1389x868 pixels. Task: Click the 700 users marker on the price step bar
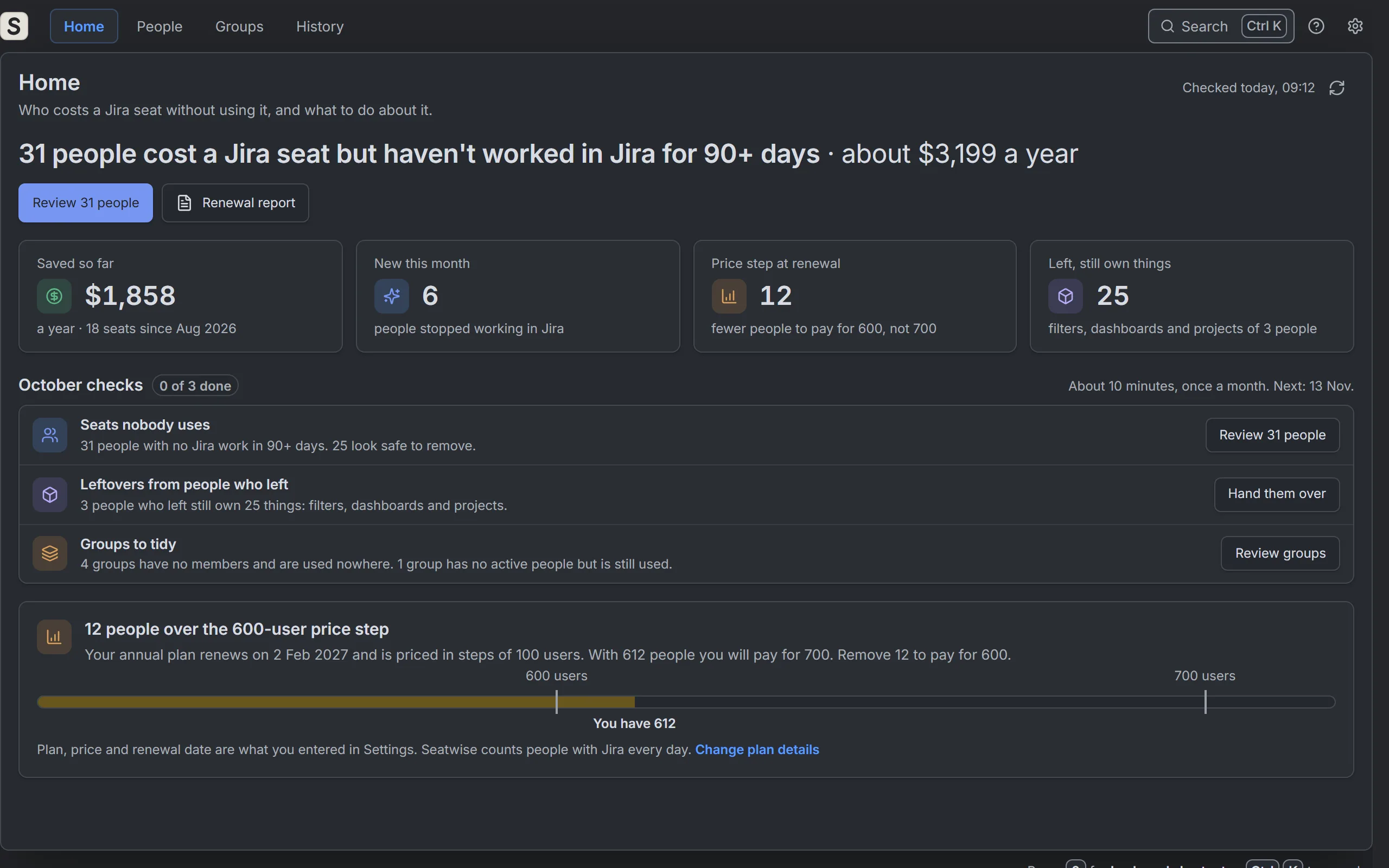pos(1205,701)
